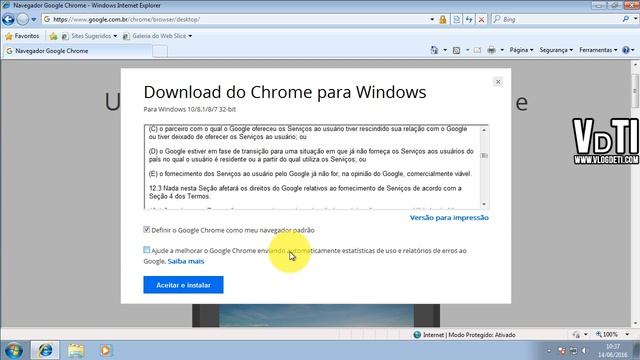This screenshot has width=640, height=360.
Task: Open the Versão para impressão link
Action: tap(449, 218)
